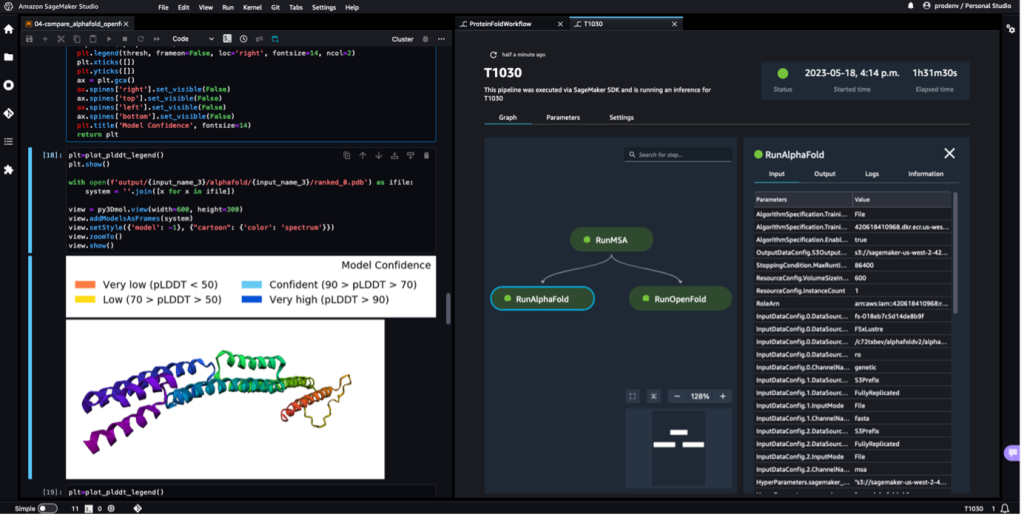Close the RunAlphaFold details panel
1024x517 pixels.
pyautogui.click(x=950, y=153)
